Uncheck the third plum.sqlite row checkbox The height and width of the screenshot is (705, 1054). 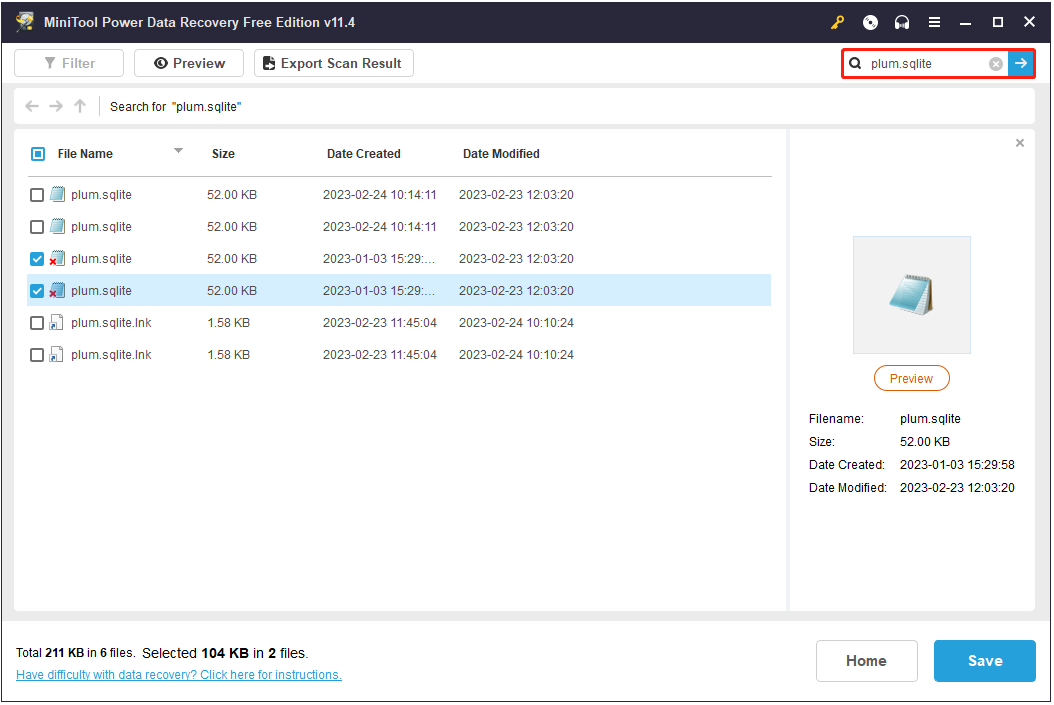(37, 259)
